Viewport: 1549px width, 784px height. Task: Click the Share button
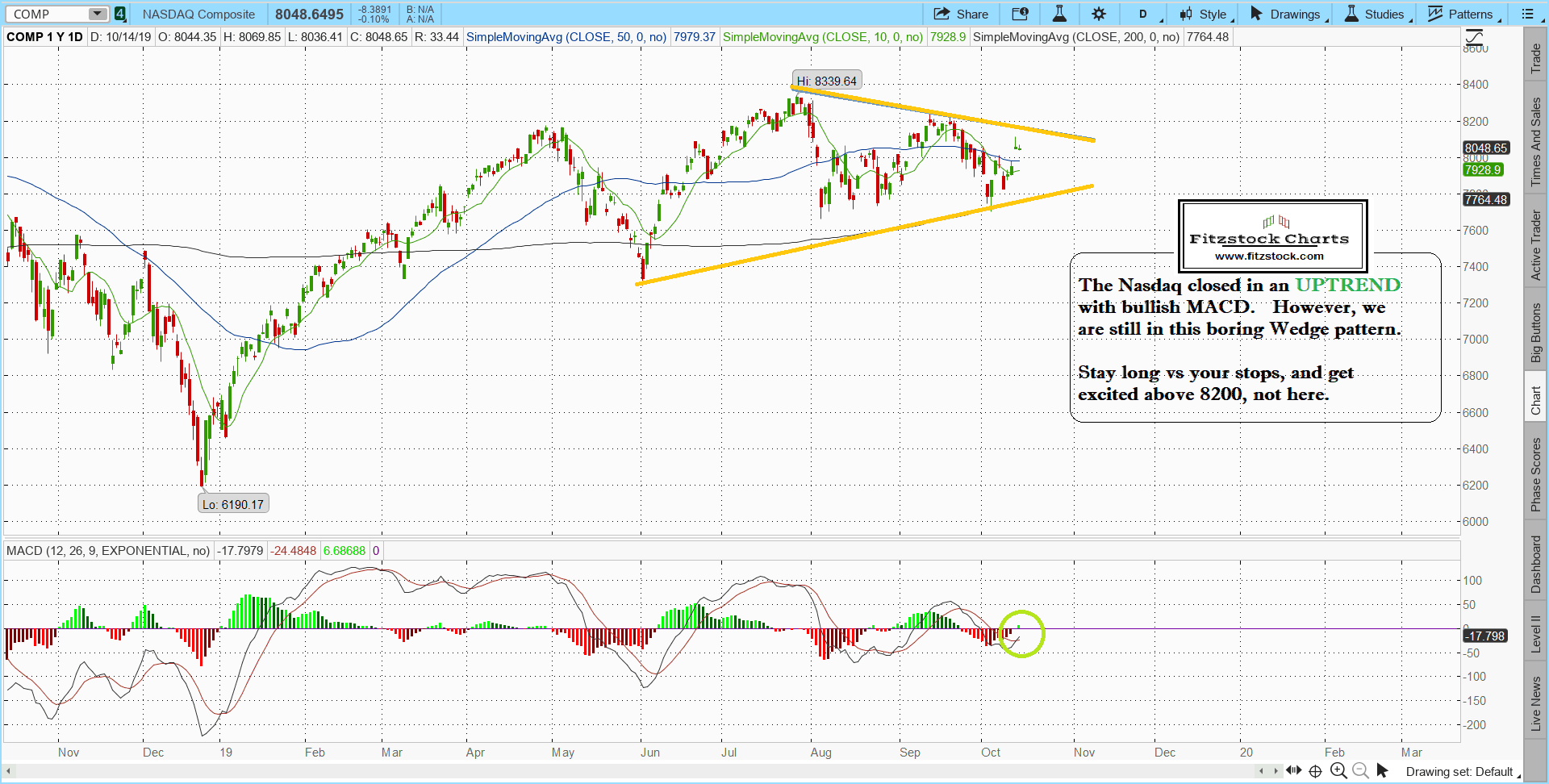(961, 14)
